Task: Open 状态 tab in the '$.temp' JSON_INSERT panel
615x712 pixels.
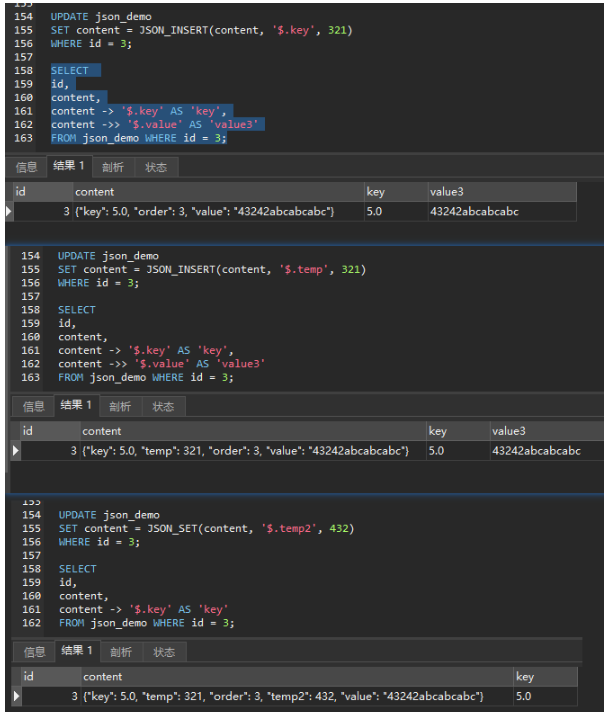Action: click(x=163, y=406)
